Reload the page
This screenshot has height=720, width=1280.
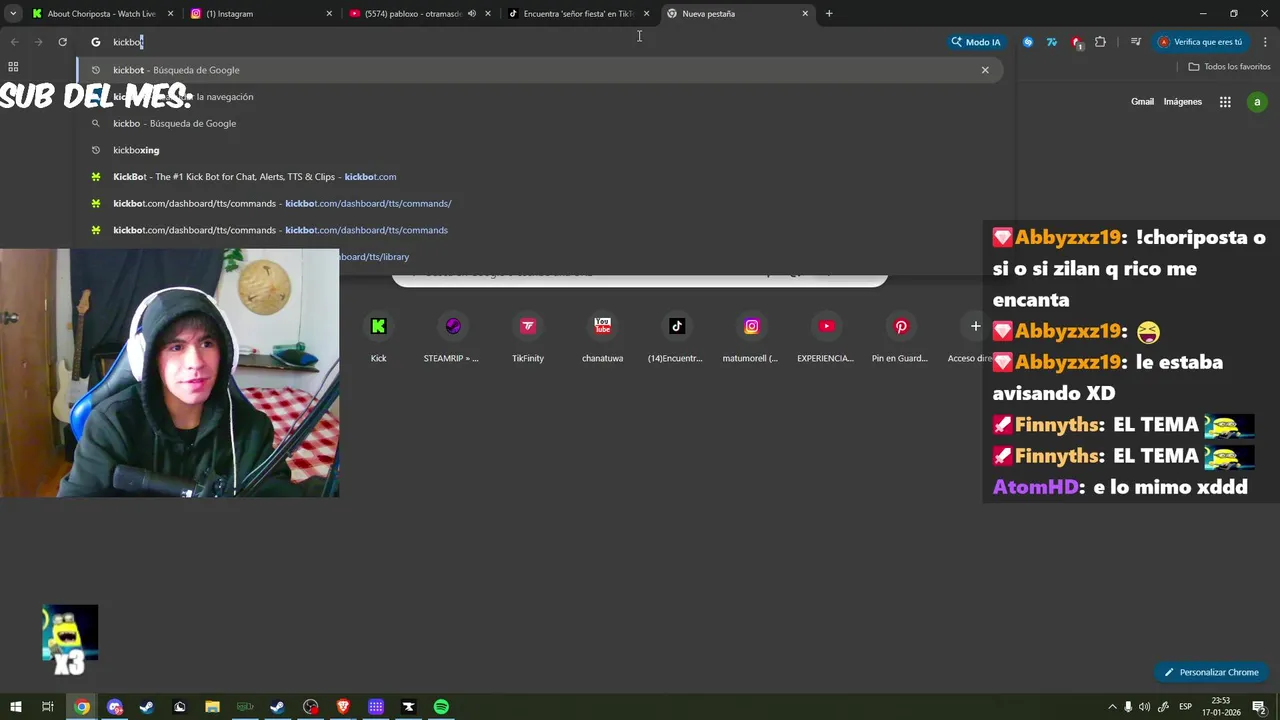click(62, 42)
